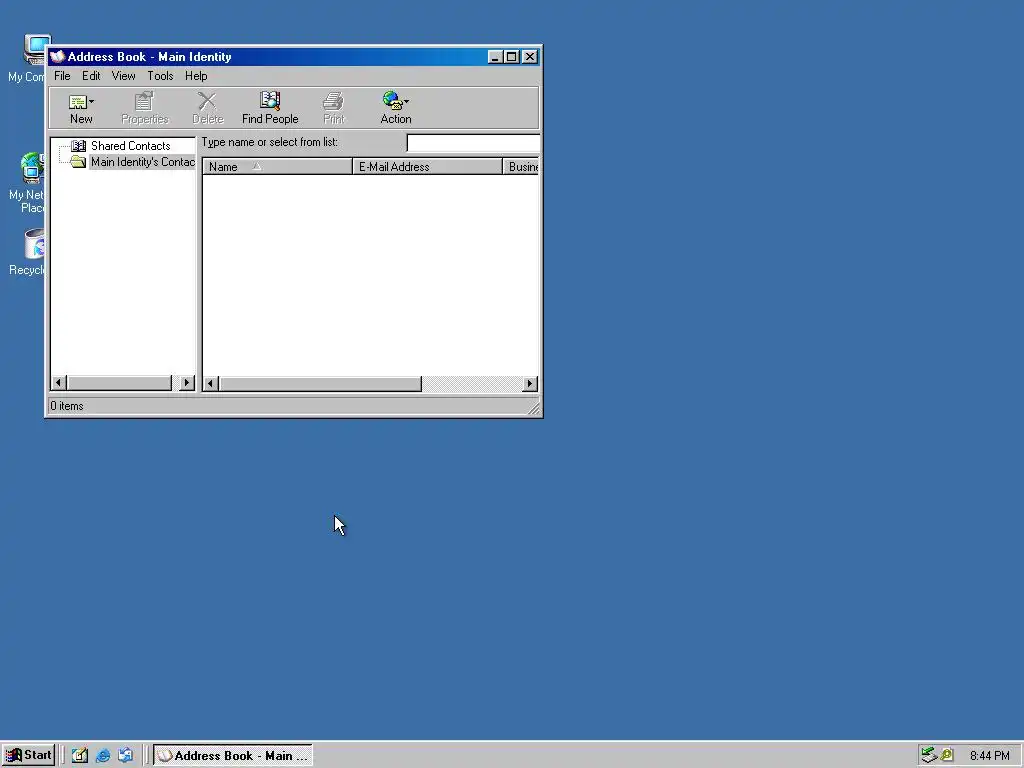1024x768 pixels.
Task: Select Shared Contacts in the tree
Action: (x=131, y=146)
